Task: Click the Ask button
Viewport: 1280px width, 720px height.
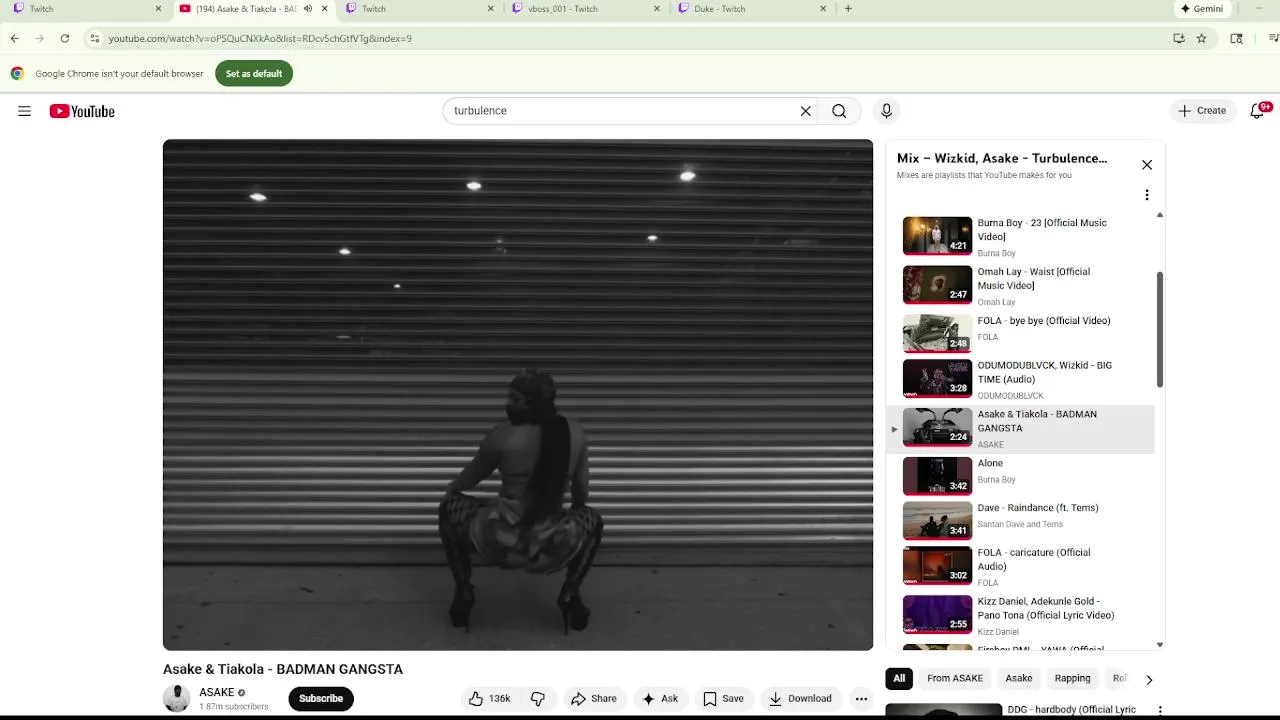Action: point(660,698)
